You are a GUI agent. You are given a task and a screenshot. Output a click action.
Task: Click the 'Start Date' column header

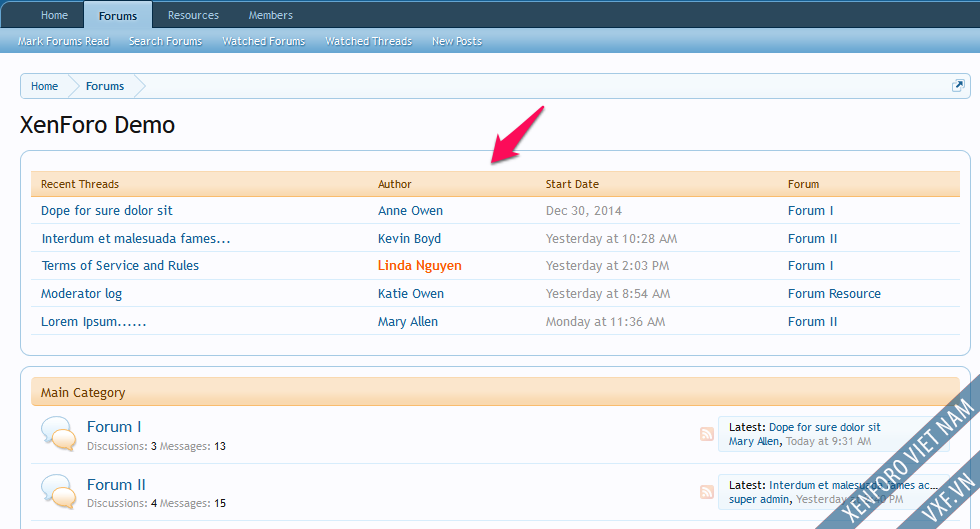tap(572, 184)
